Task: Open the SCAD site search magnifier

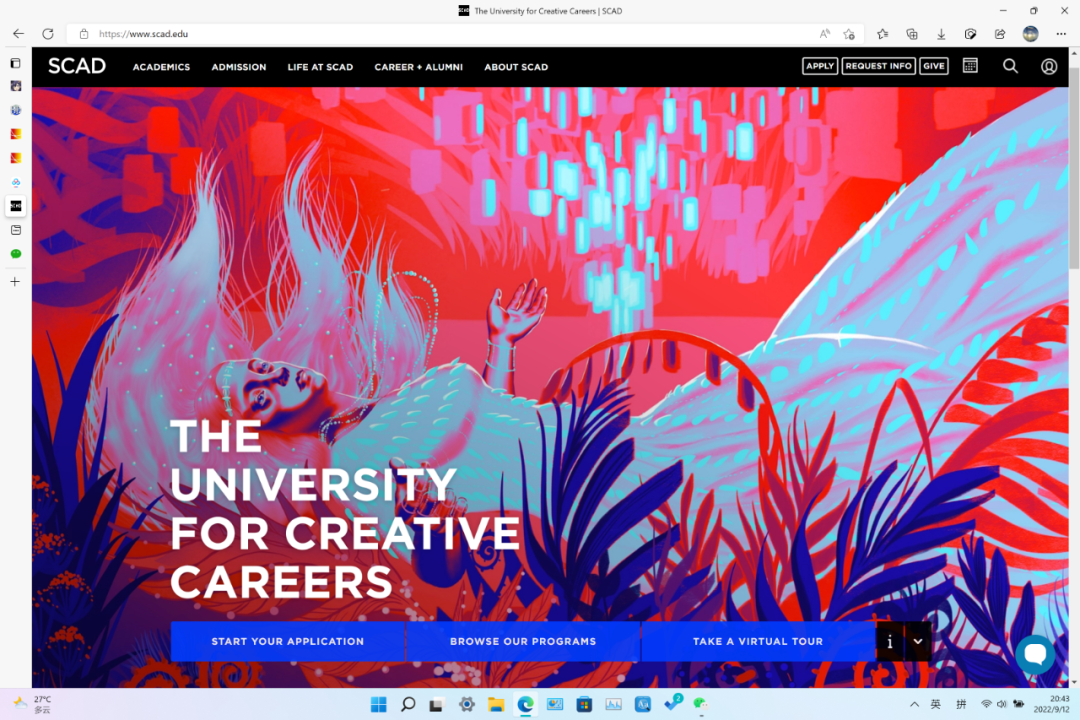Action: click(1010, 66)
